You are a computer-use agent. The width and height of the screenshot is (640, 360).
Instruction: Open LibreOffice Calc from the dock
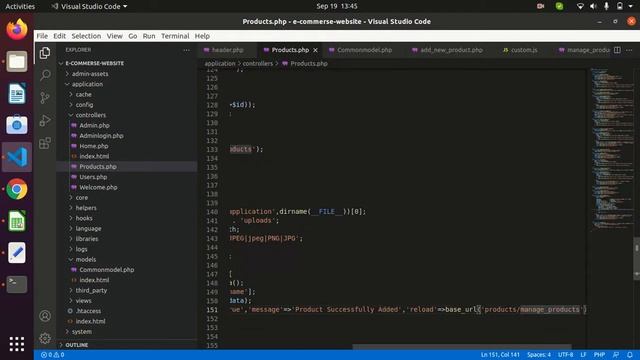tap(17, 221)
